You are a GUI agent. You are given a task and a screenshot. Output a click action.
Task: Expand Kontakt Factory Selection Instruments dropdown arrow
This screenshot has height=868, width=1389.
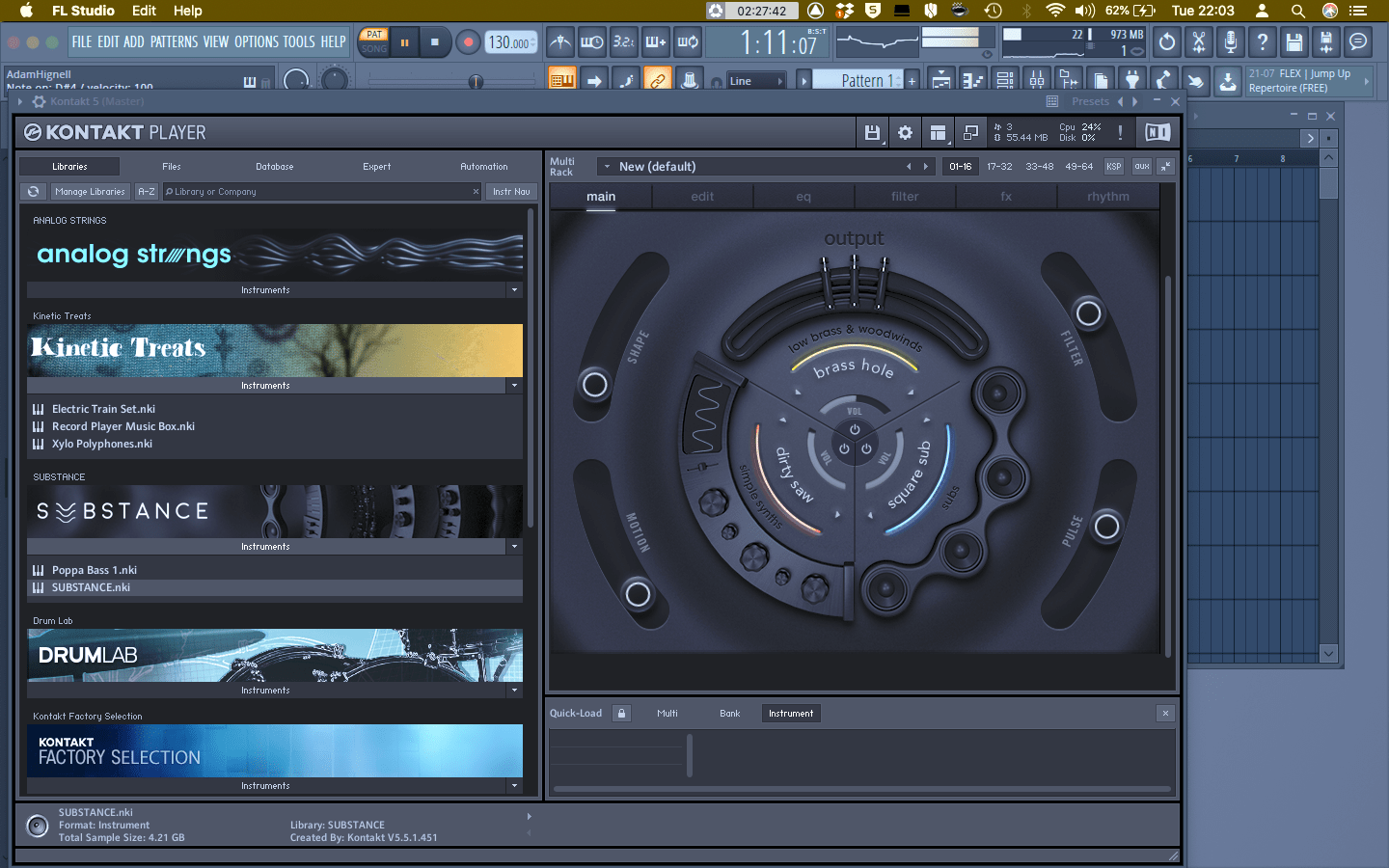coord(514,786)
